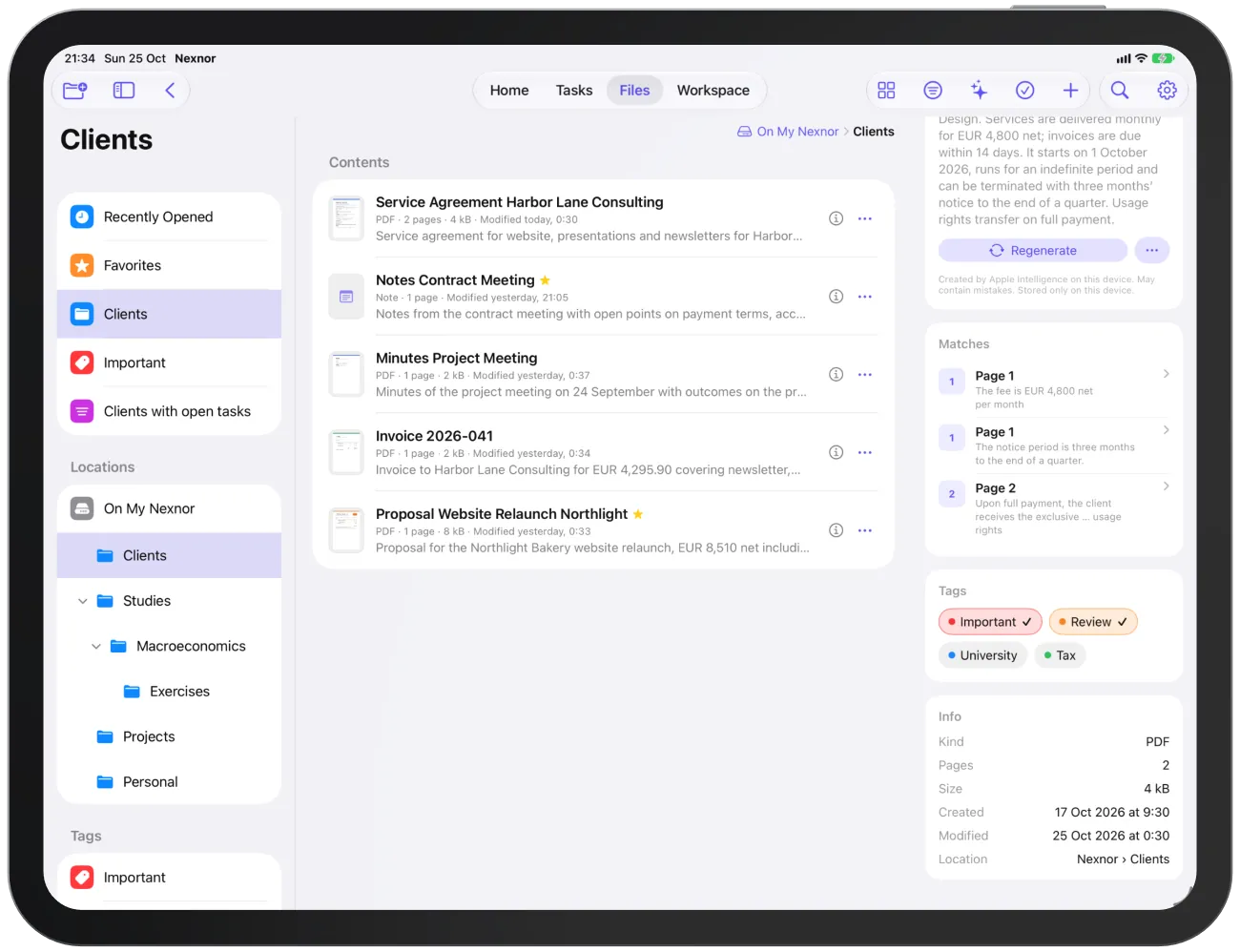Image resolution: width=1240 pixels, height=952 pixels.
Task: Open the ellipsis menu beside Regenerate
Action: click(1151, 250)
